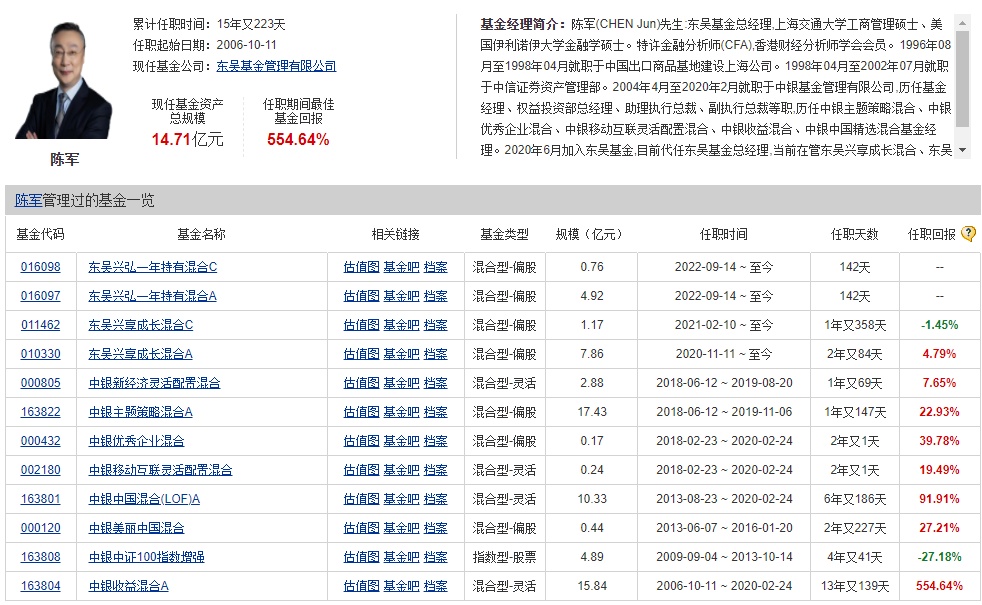
Task: Open 档案 for 中银优秀企业混合
Action: click(435, 441)
